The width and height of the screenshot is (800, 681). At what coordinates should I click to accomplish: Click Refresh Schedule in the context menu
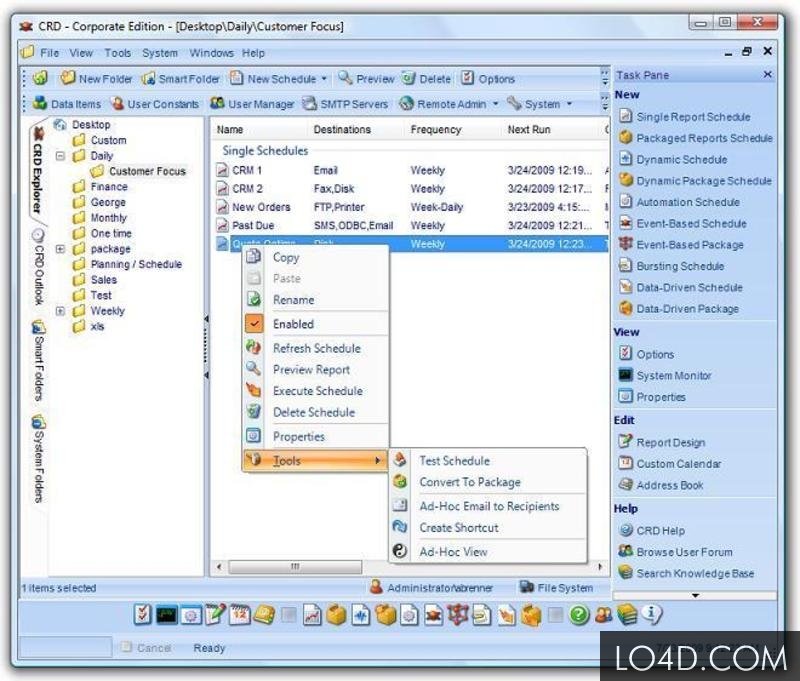coord(315,348)
